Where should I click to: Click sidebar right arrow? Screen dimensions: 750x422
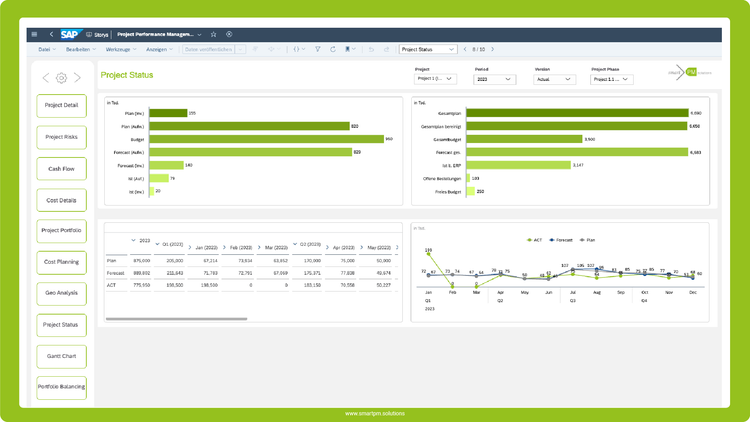(x=77, y=78)
